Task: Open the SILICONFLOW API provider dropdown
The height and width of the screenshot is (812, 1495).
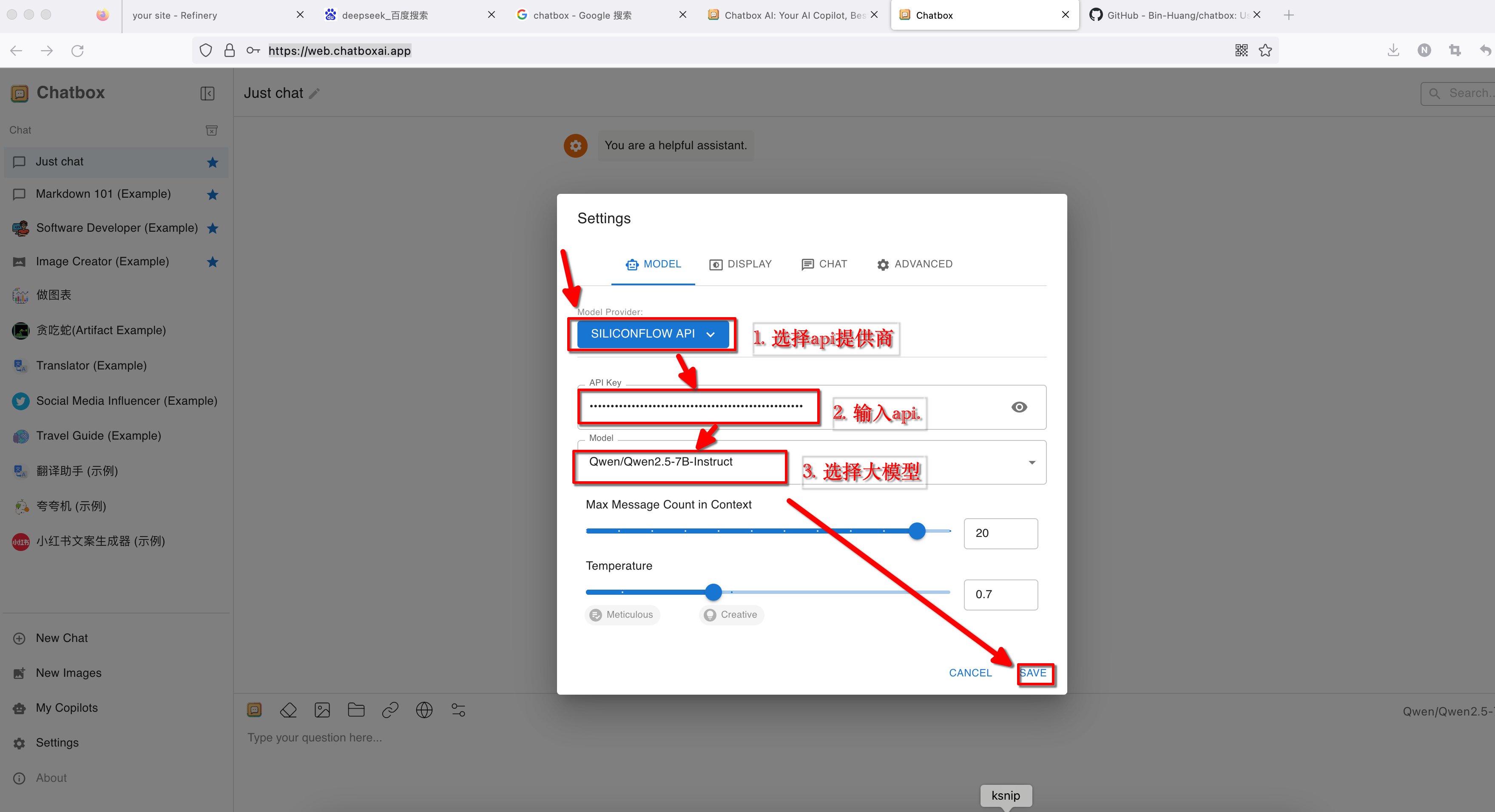Action: point(652,334)
